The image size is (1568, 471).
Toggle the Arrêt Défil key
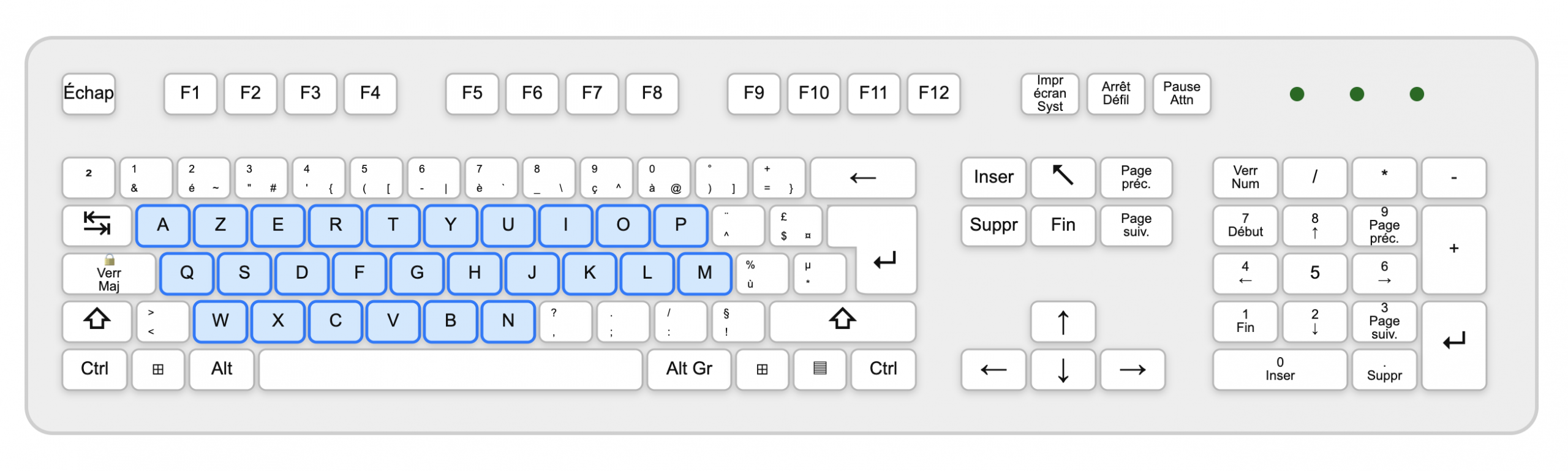pyautogui.click(x=1115, y=94)
